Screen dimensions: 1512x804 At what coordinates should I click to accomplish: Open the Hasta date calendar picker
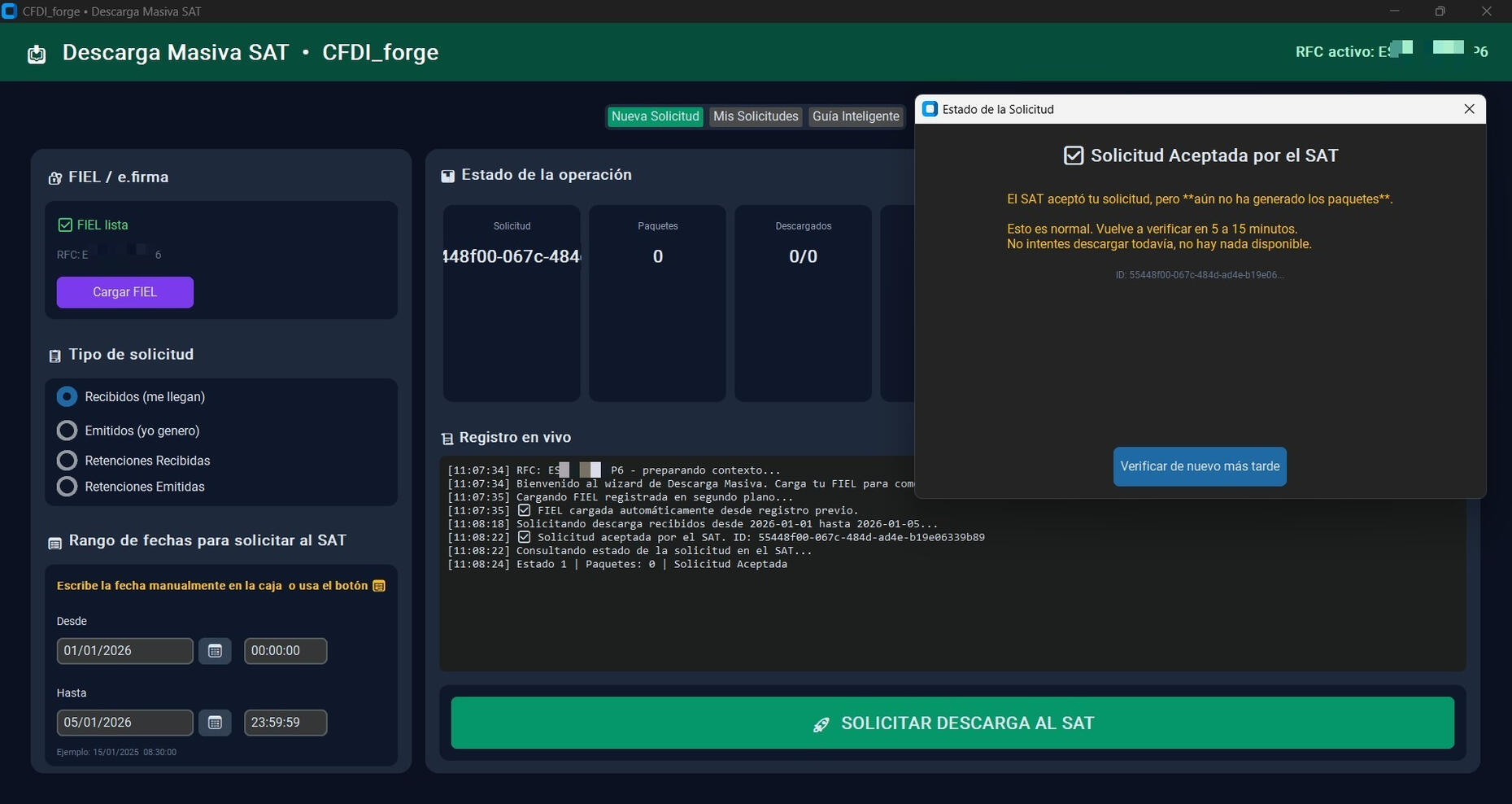(215, 723)
